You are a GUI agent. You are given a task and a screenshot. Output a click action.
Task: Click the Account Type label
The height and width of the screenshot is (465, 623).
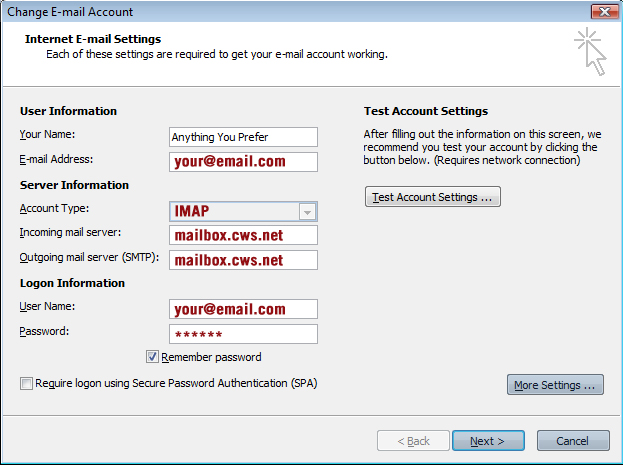click(x=54, y=209)
